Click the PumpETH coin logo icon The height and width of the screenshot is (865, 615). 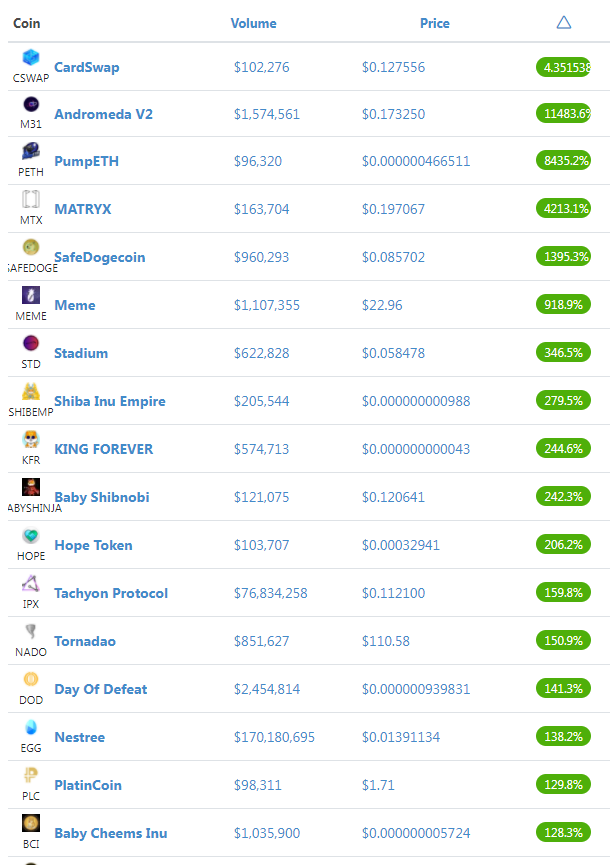coord(31,151)
